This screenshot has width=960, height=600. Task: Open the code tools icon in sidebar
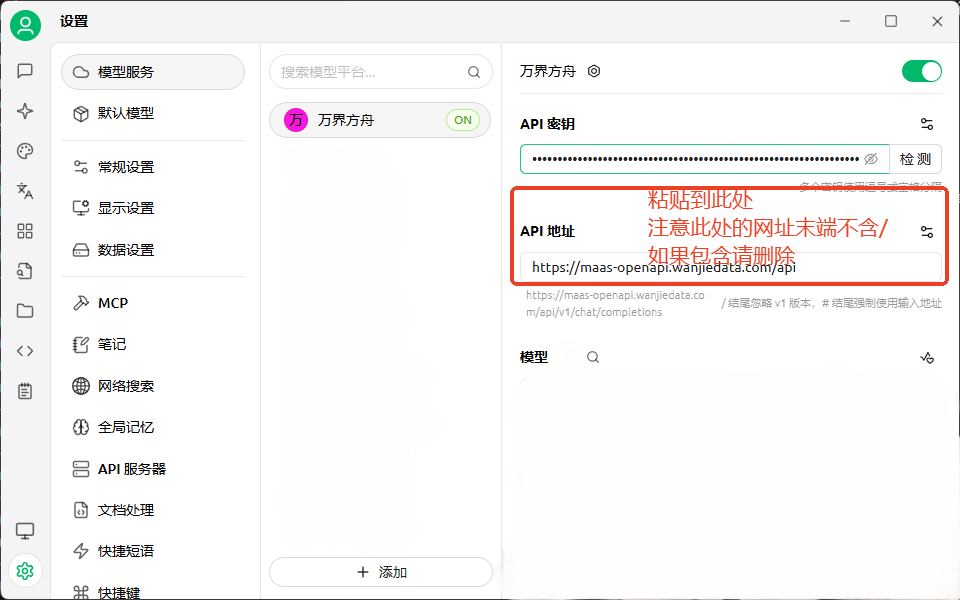coord(25,351)
